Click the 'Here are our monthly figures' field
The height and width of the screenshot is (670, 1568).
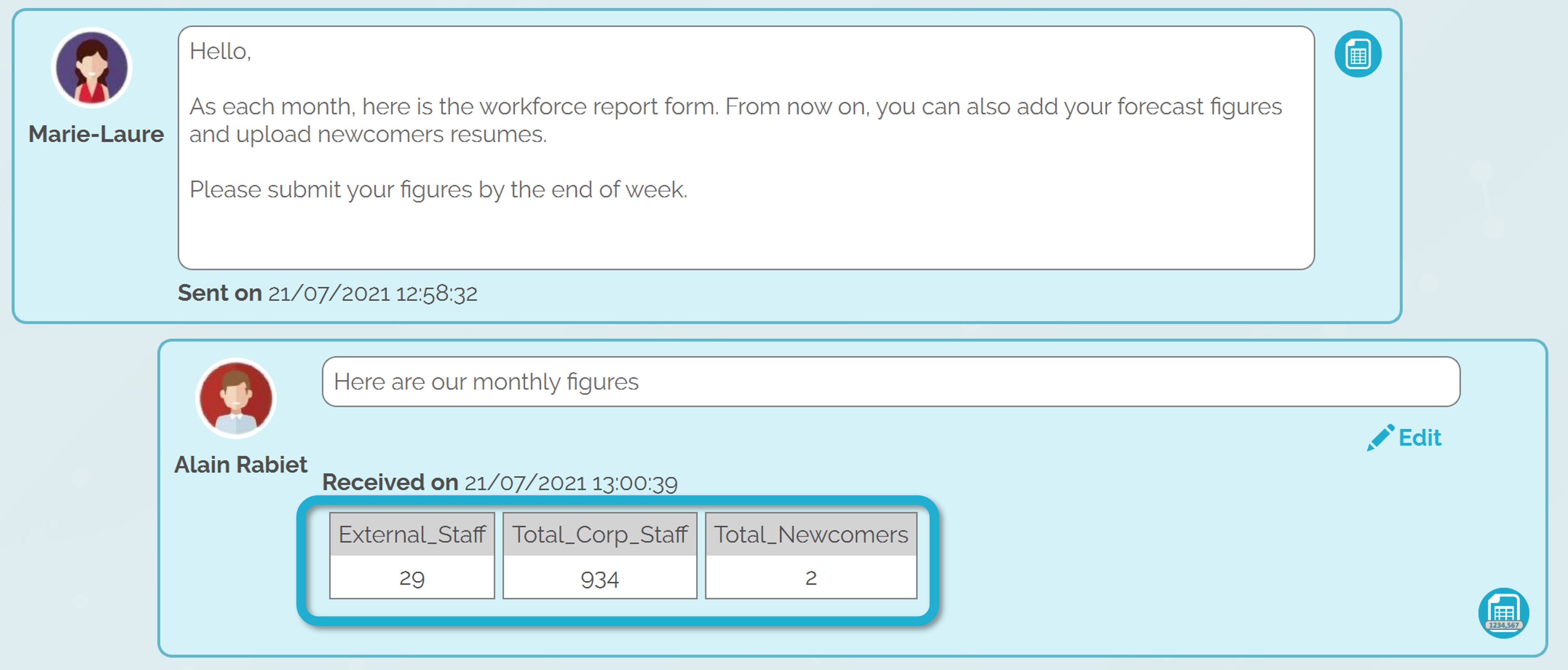click(891, 381)
